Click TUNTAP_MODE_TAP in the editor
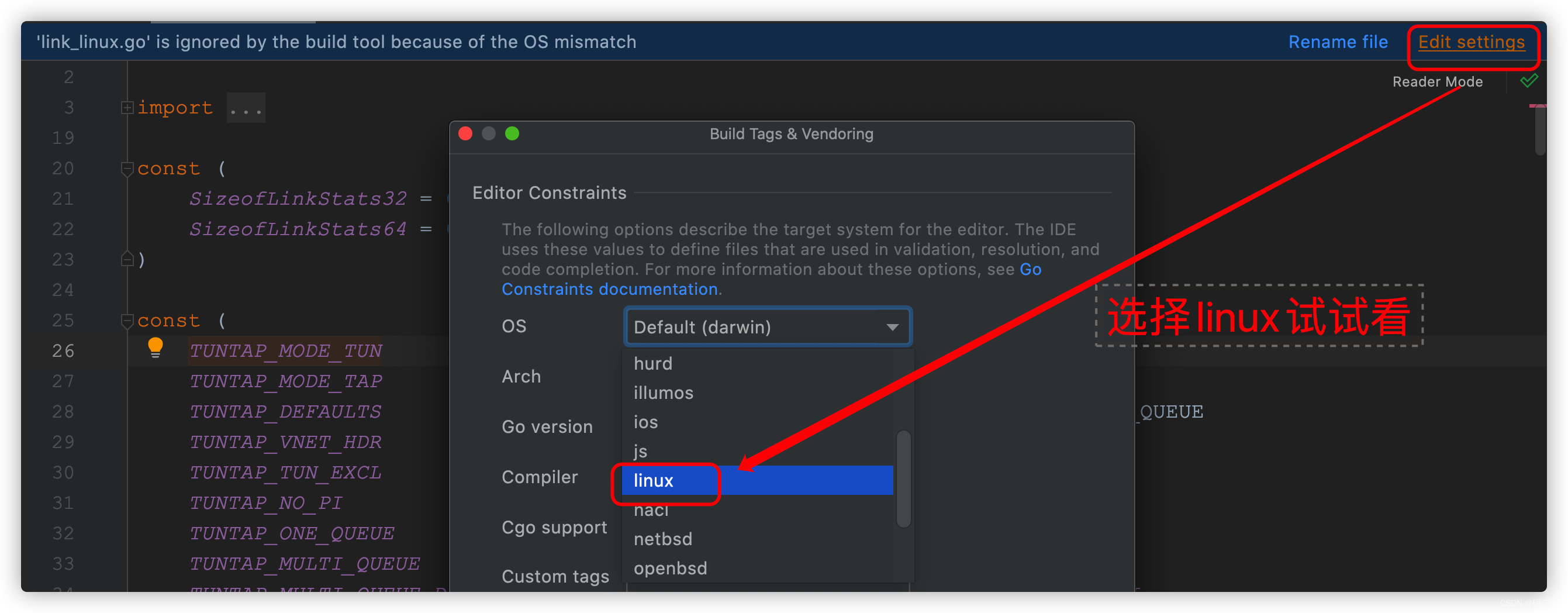Screen dimensions: 1568x613 pos(285,381)
